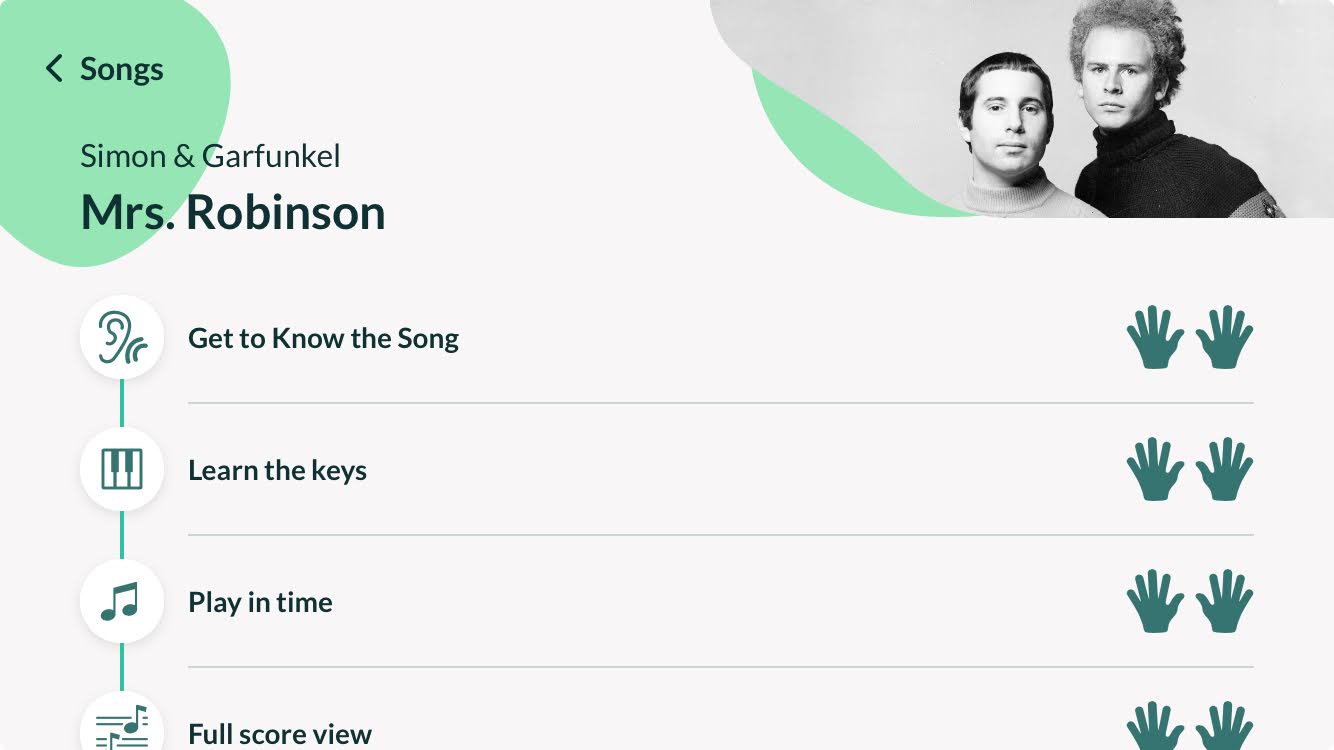This screenshot has width=1334, height=750.
Task: Click the sheet music icon for Full score view
Action: point(122,726)
